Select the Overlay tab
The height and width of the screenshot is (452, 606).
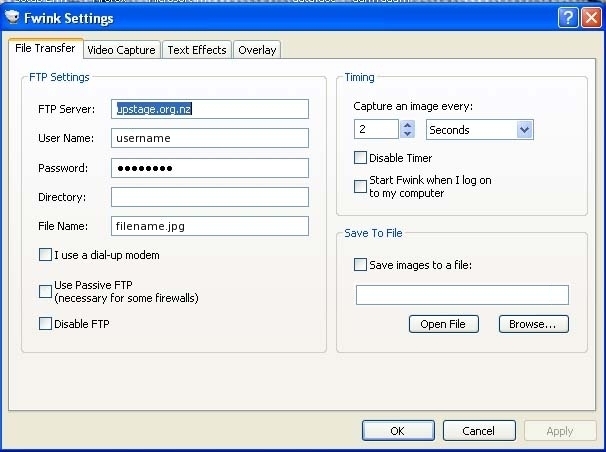tap(257, 50)
